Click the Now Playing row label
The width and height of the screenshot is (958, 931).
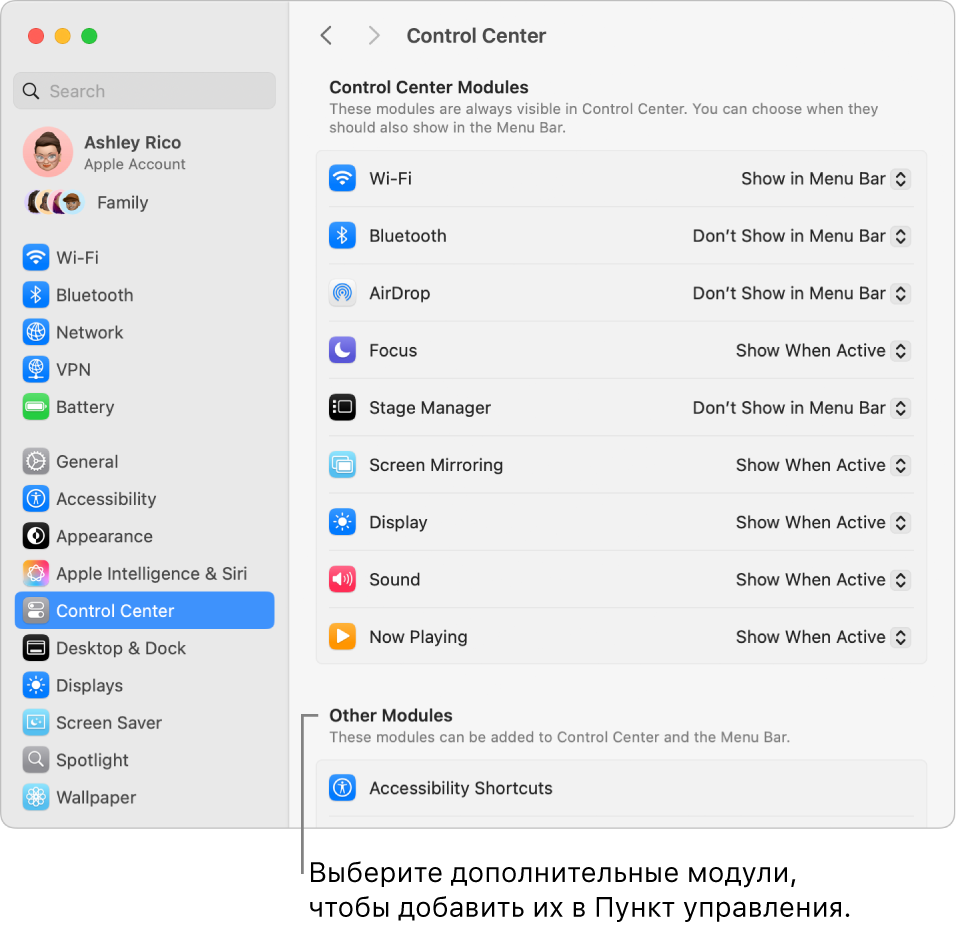418,637
